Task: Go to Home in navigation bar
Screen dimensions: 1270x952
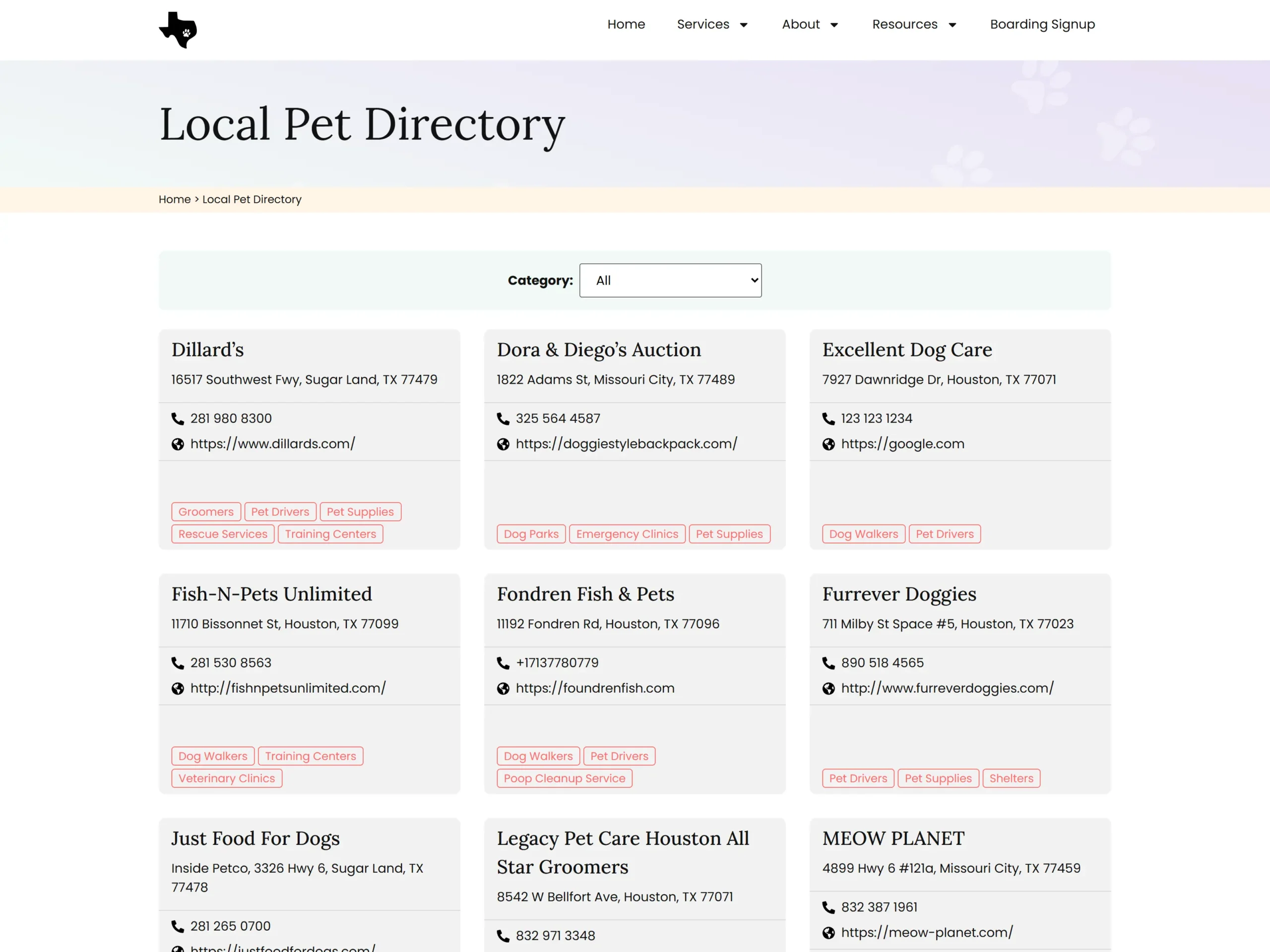Action: 626,25
